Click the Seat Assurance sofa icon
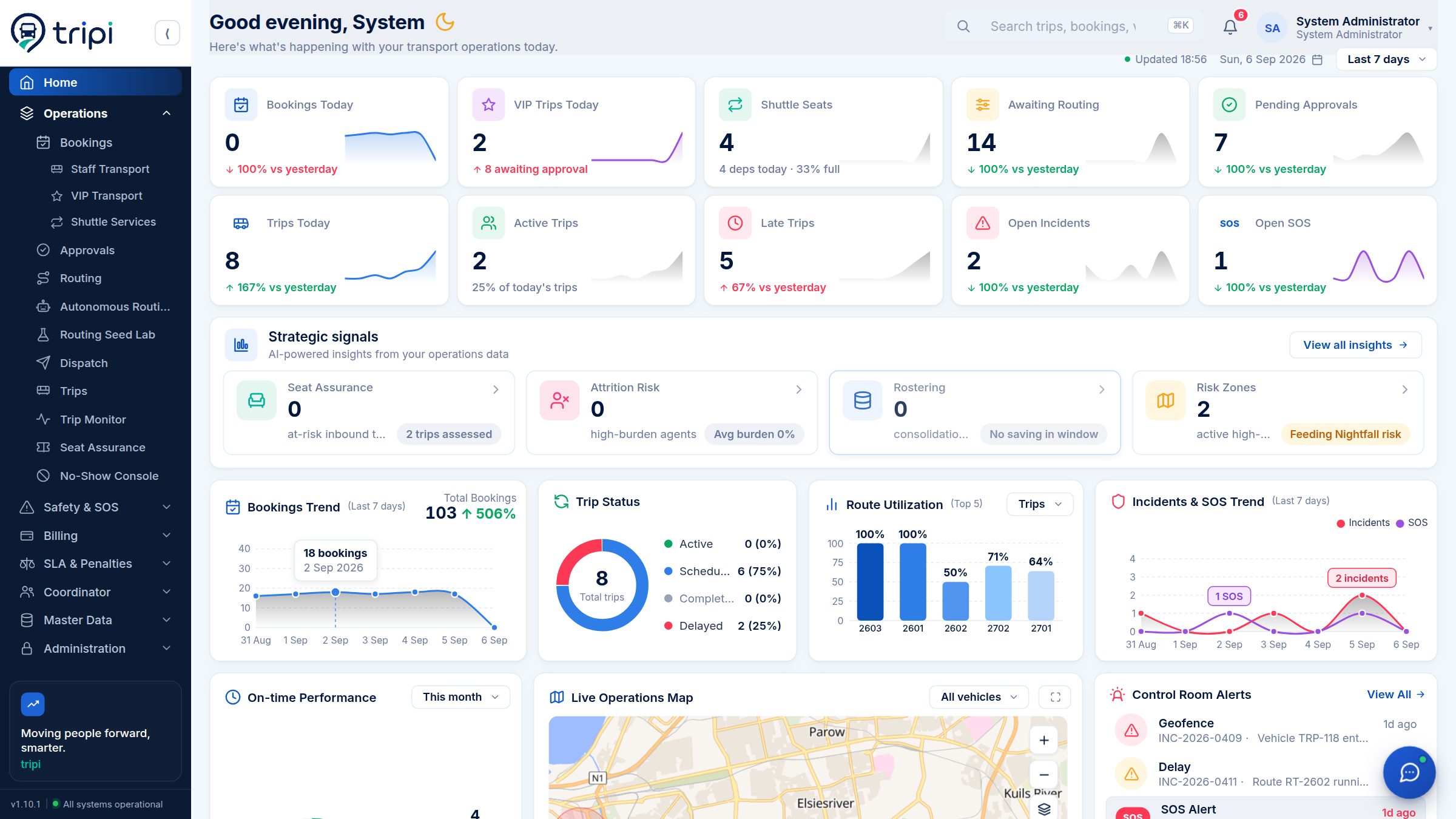Image resolution: width=1456 pixels, height=819 pixels. pos(257,400)
